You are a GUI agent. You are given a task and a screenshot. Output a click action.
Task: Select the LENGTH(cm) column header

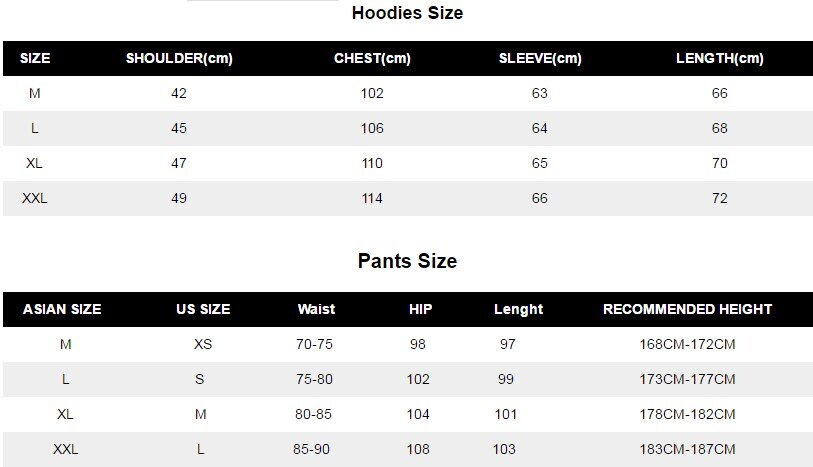click(720, 58)
